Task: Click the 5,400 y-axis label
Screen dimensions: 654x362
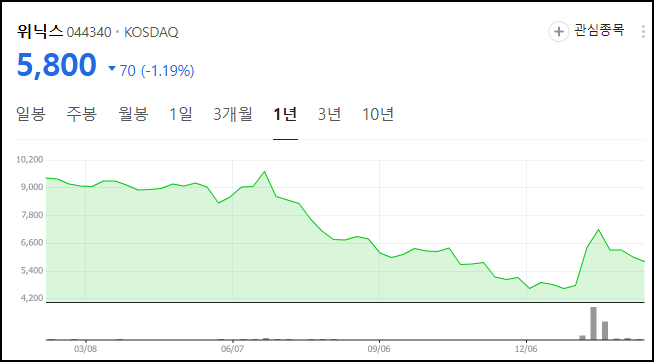Action: (32, 271)
